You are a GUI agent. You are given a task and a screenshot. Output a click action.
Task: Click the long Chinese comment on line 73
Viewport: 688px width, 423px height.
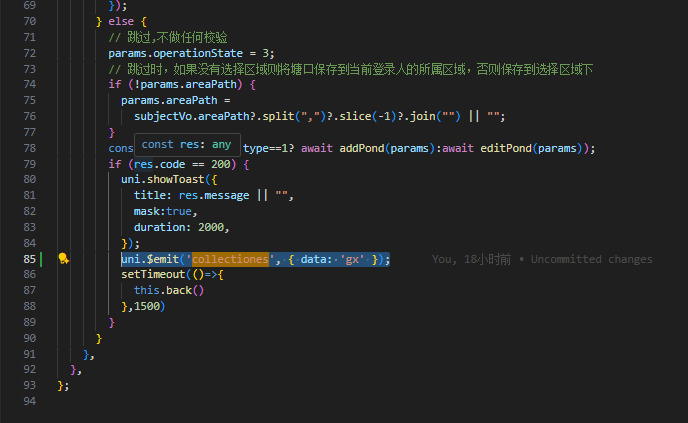[x=351, y=69]
